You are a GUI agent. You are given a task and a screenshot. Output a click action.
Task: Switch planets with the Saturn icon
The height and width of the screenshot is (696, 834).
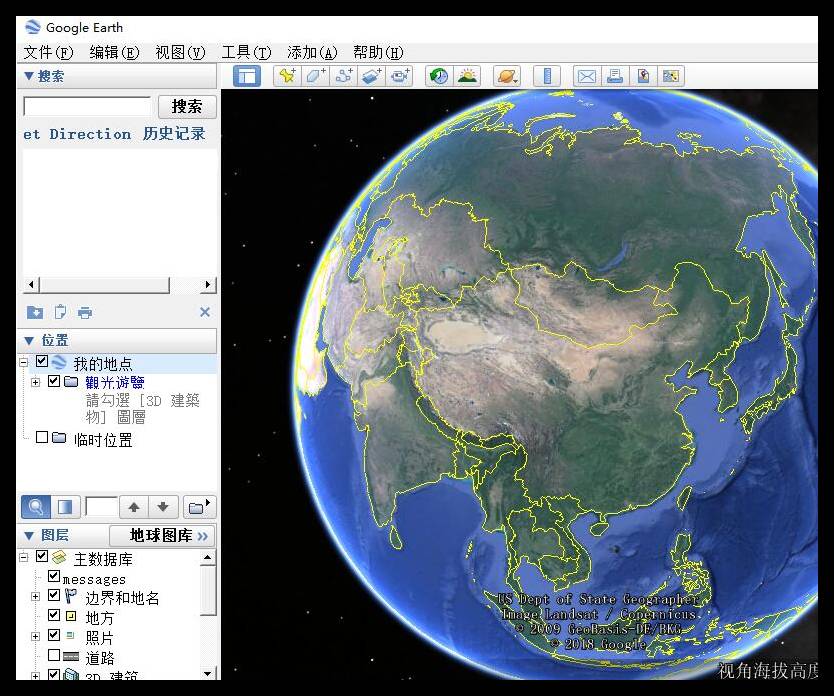point(506,76)
